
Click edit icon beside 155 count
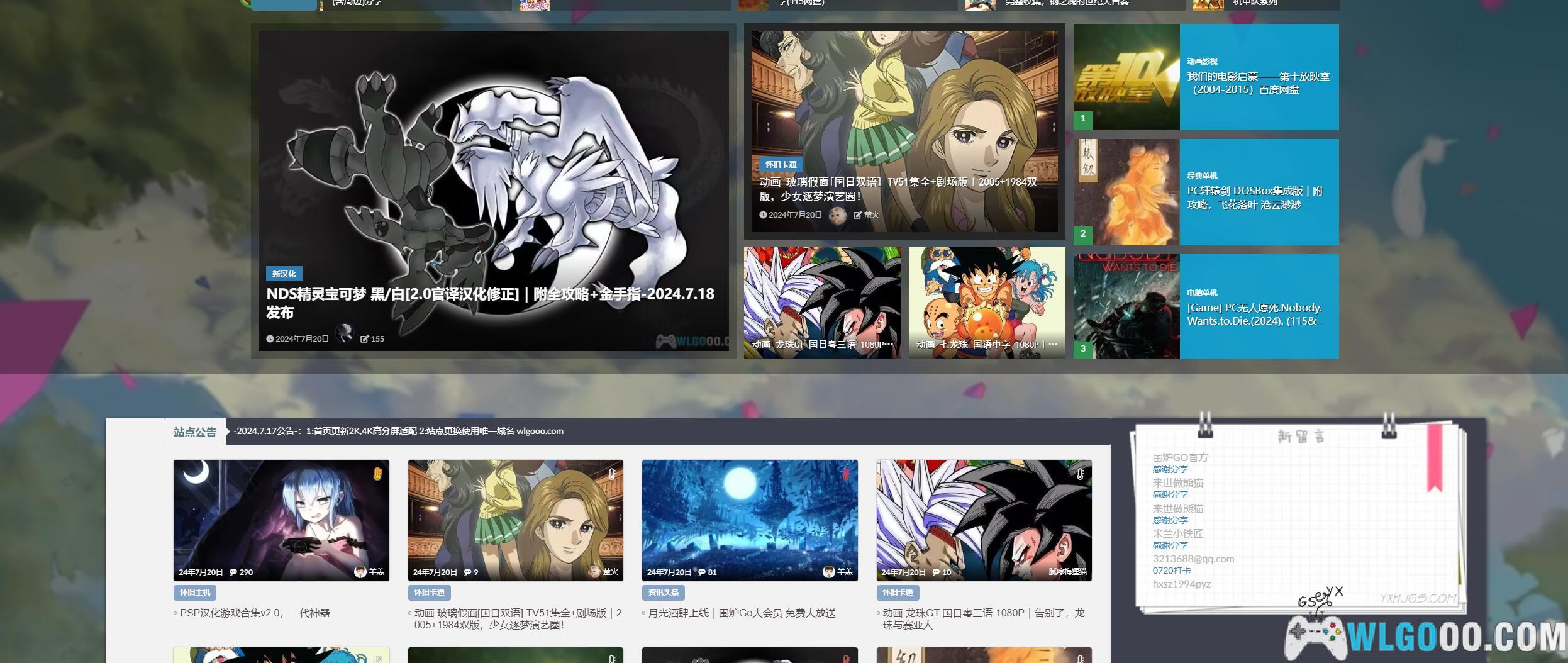[x=364, y=339]
